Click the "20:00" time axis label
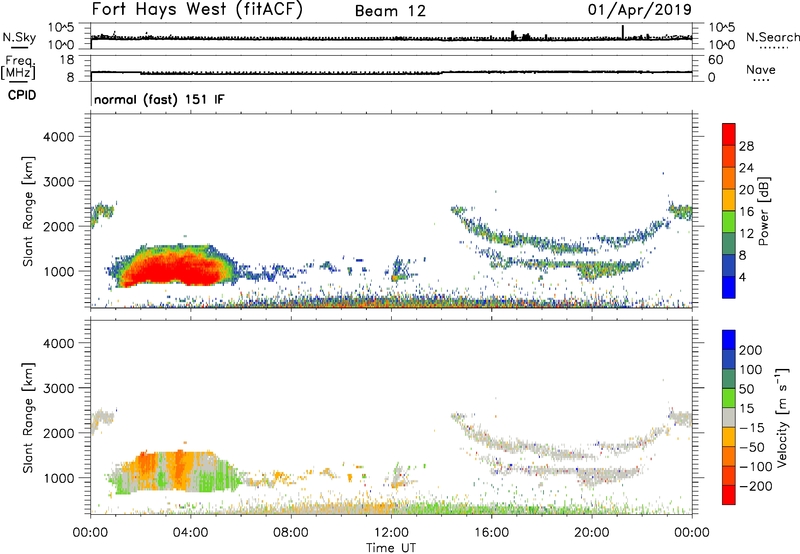The image size is (800, 554). 592,533
